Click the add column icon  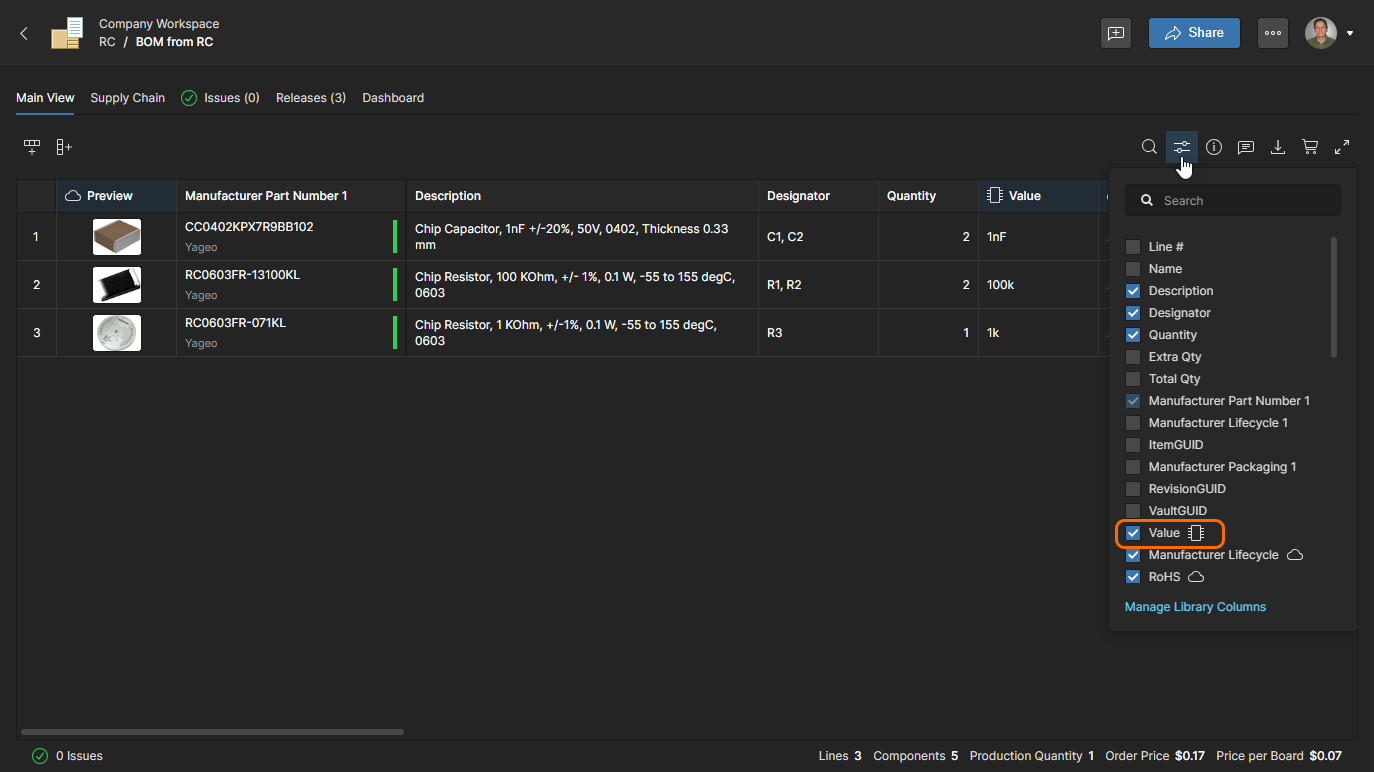point(63,147)
